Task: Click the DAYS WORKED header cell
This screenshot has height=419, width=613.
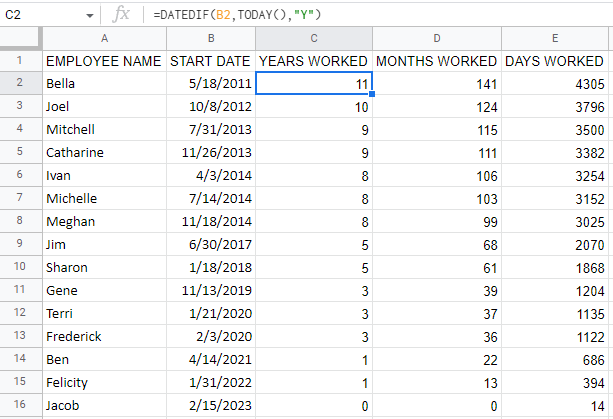Action: [x=556, y=61]
